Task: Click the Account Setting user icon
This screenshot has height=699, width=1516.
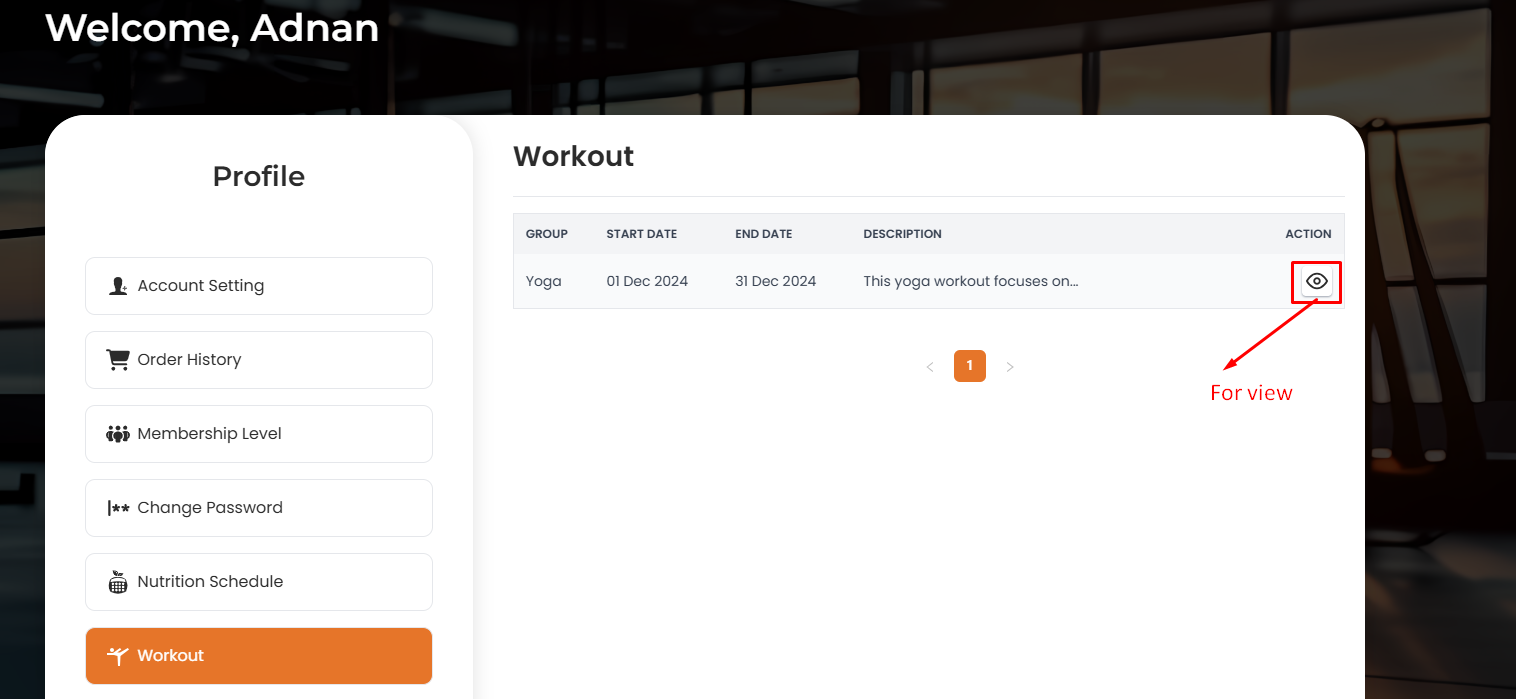Action: pos(118,286)
